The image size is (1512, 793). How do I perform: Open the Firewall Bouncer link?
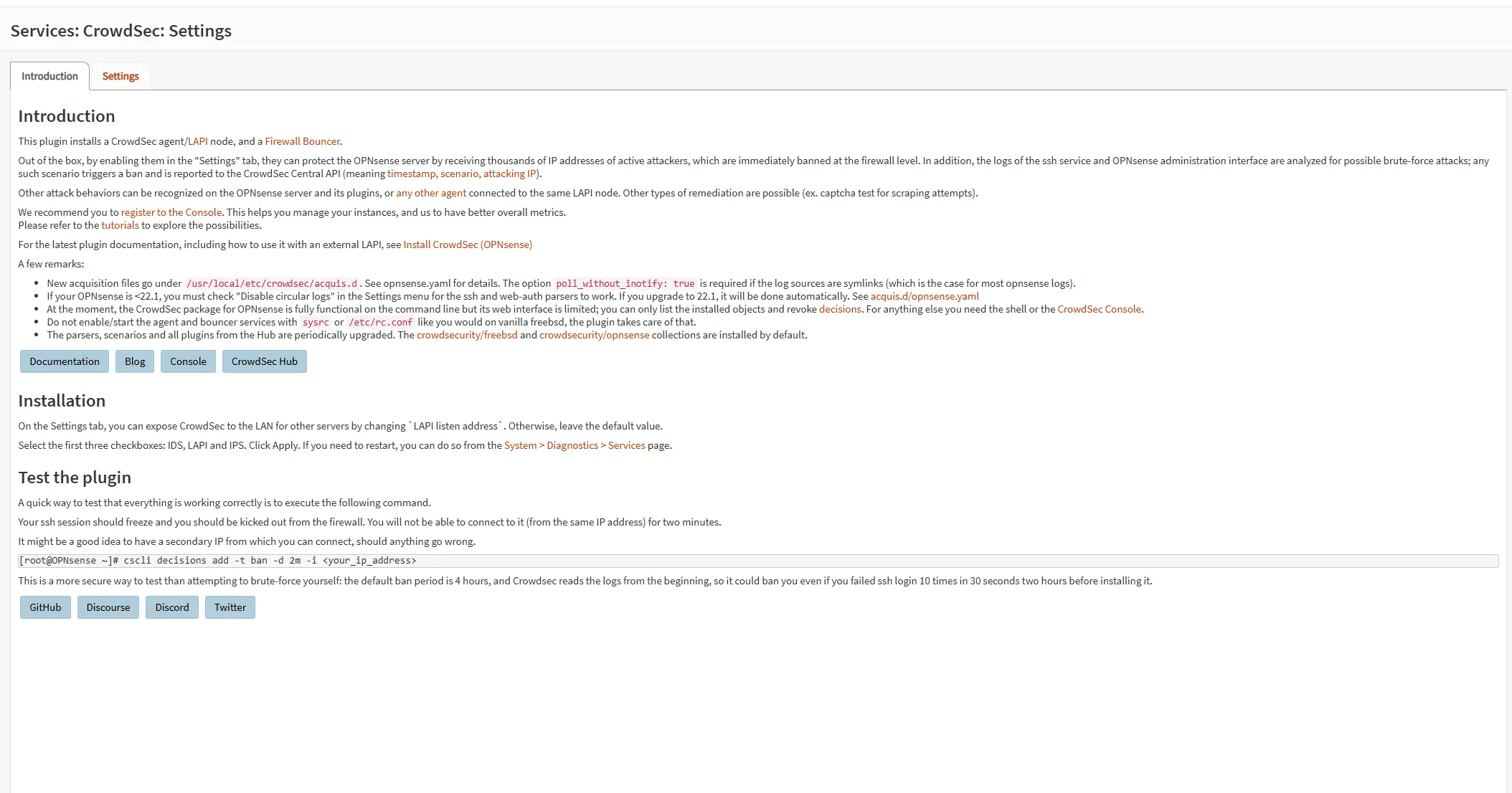[x=303, y=141]
